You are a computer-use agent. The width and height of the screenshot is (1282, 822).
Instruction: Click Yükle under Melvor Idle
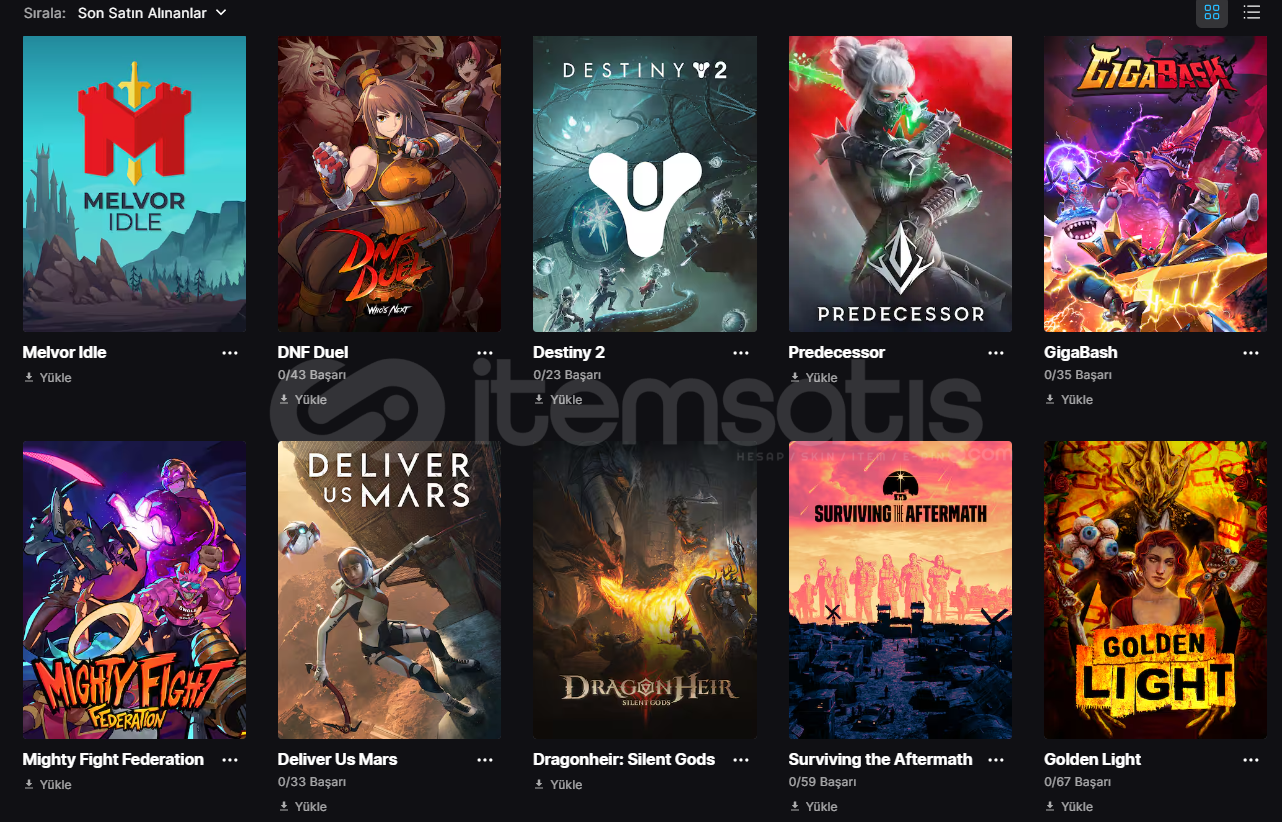click(x=48, y=378)
